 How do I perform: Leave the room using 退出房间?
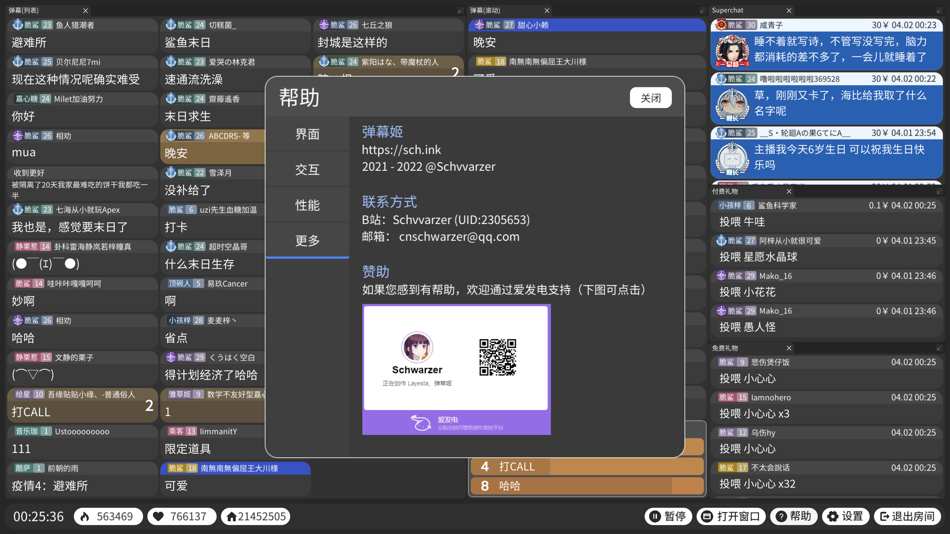[x=908, y=516]
